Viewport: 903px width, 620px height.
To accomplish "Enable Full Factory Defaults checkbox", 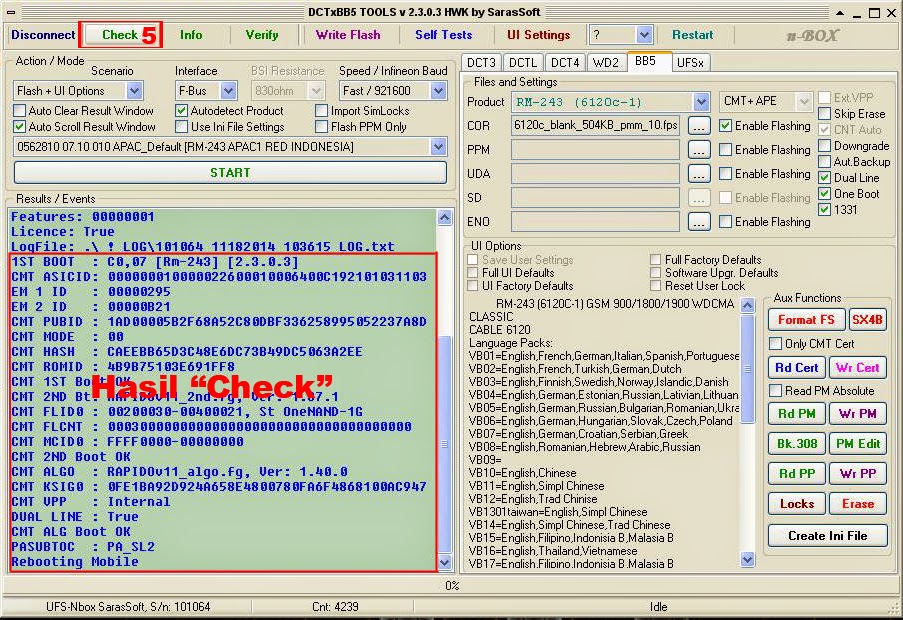I will click(655, 259).
